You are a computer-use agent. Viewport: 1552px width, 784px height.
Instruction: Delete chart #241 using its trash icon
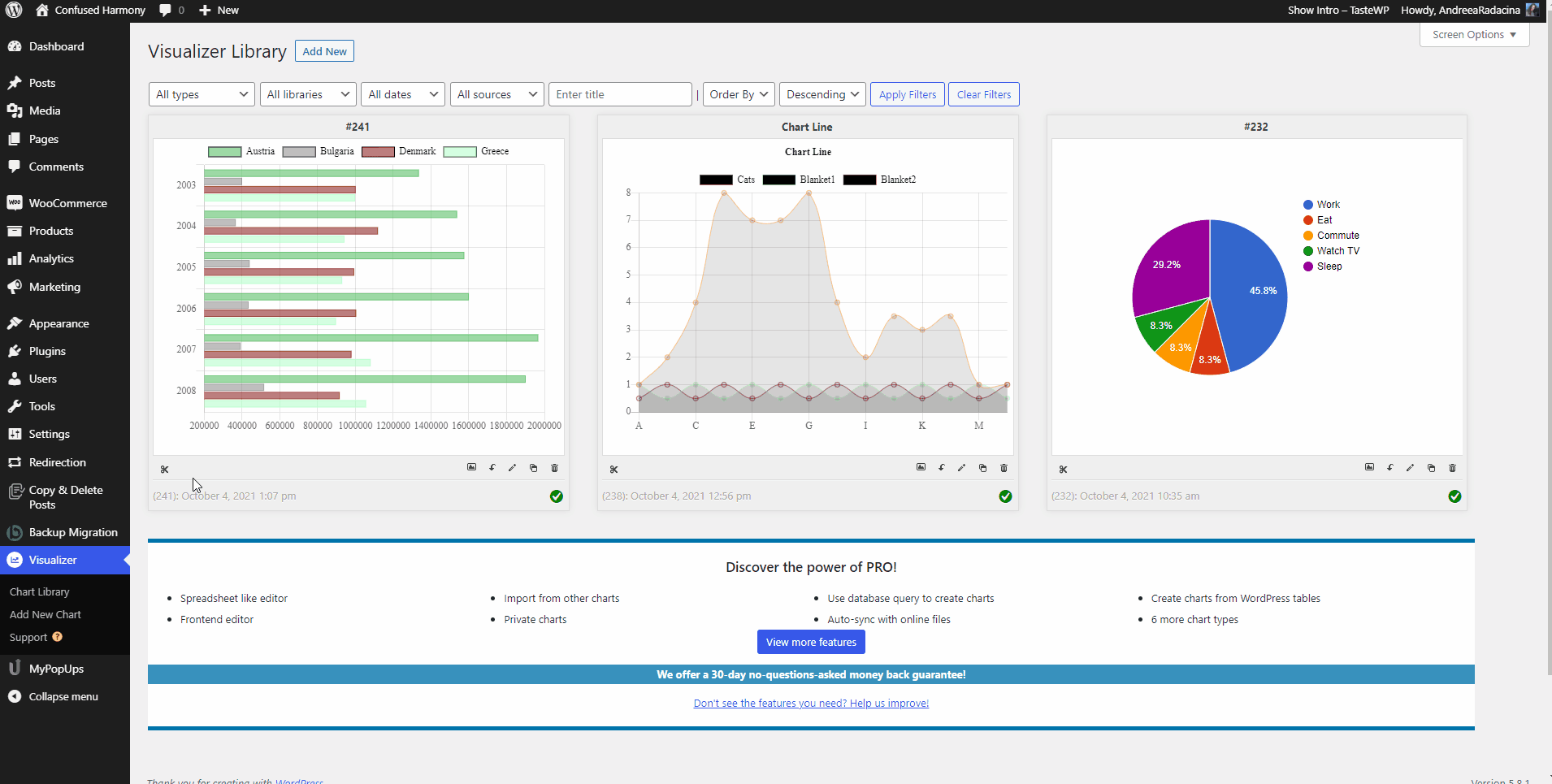pos(555,468)
